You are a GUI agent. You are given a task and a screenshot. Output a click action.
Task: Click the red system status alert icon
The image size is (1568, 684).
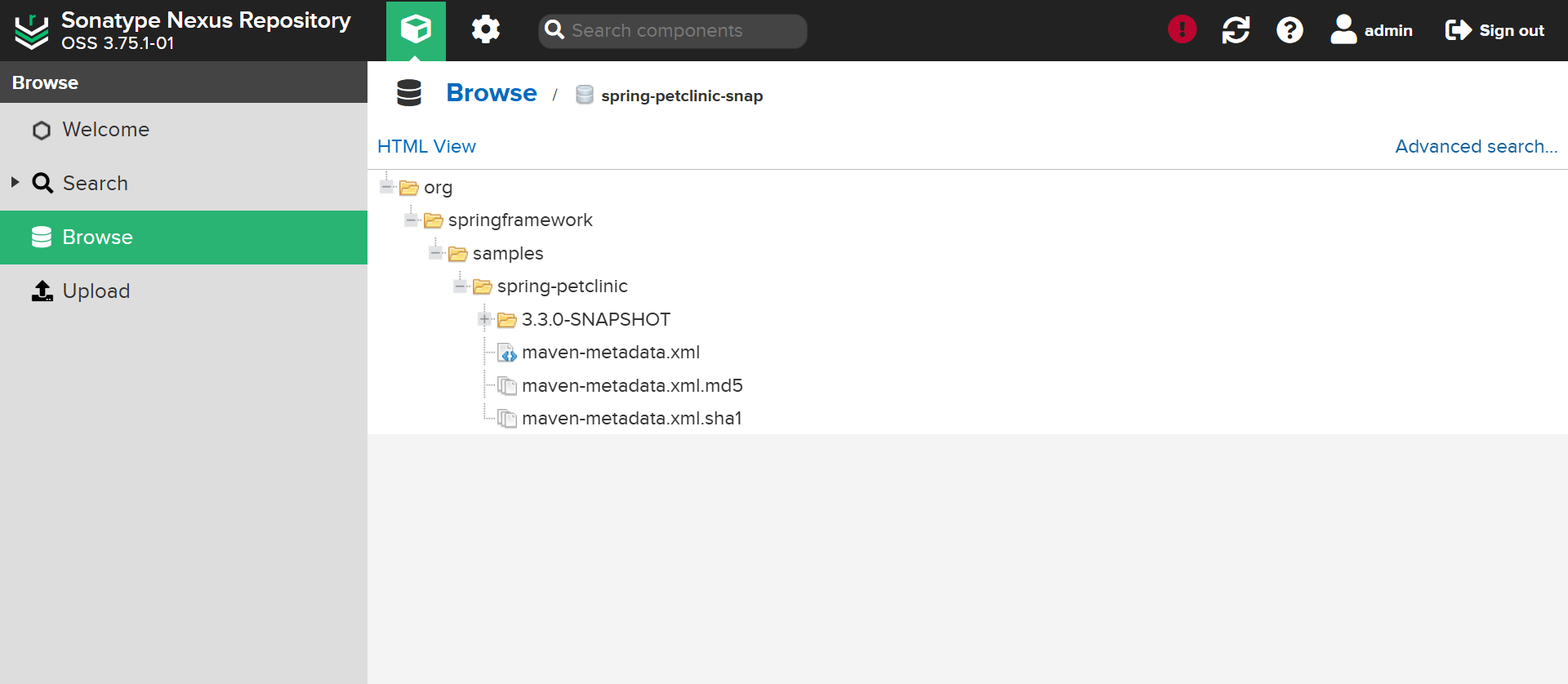(1182, 30)
